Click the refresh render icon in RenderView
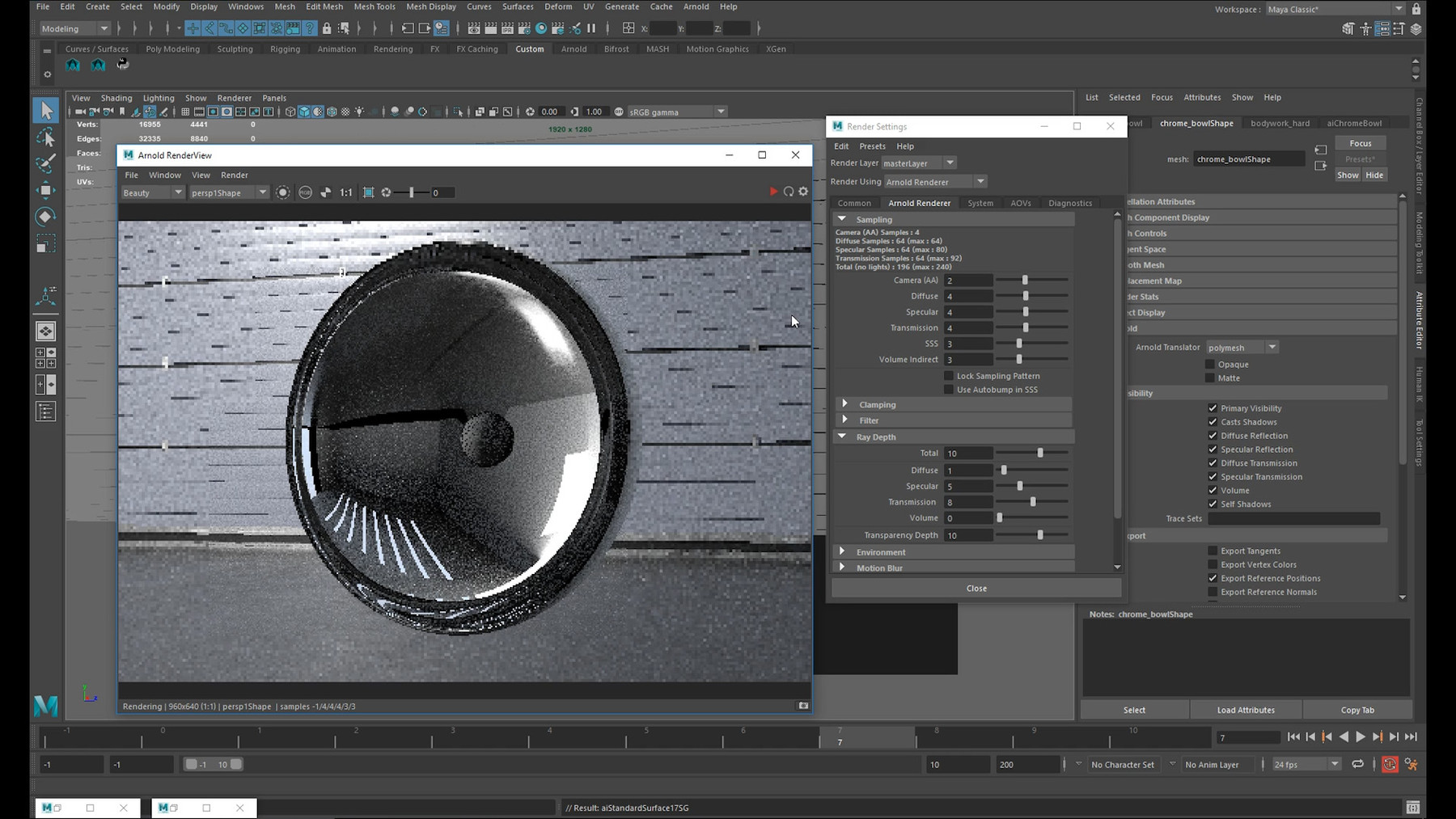 (x=789, y=192)
